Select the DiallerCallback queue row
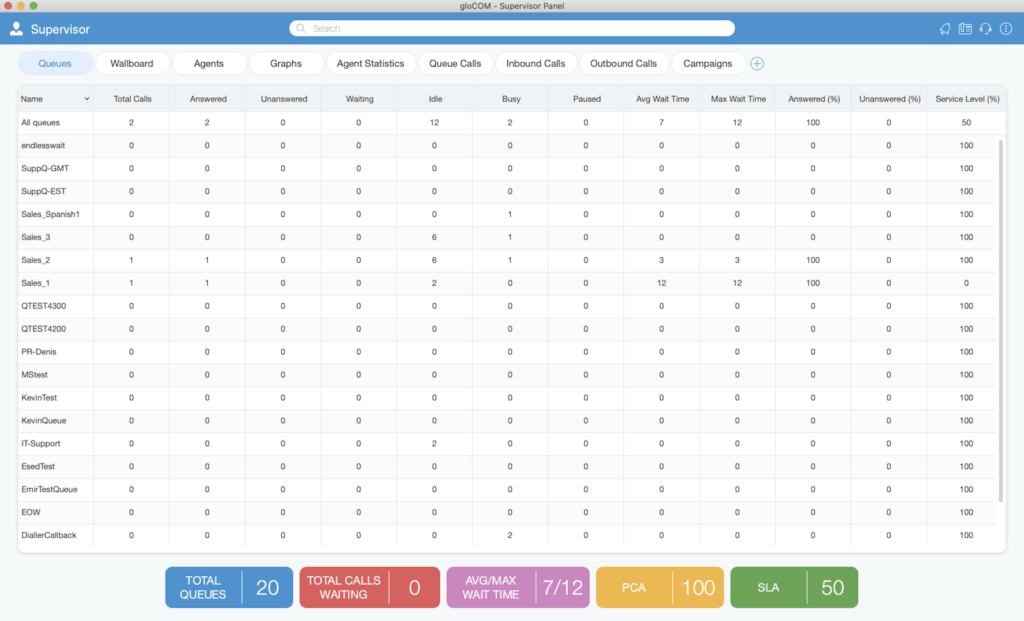 click(507, 535)
